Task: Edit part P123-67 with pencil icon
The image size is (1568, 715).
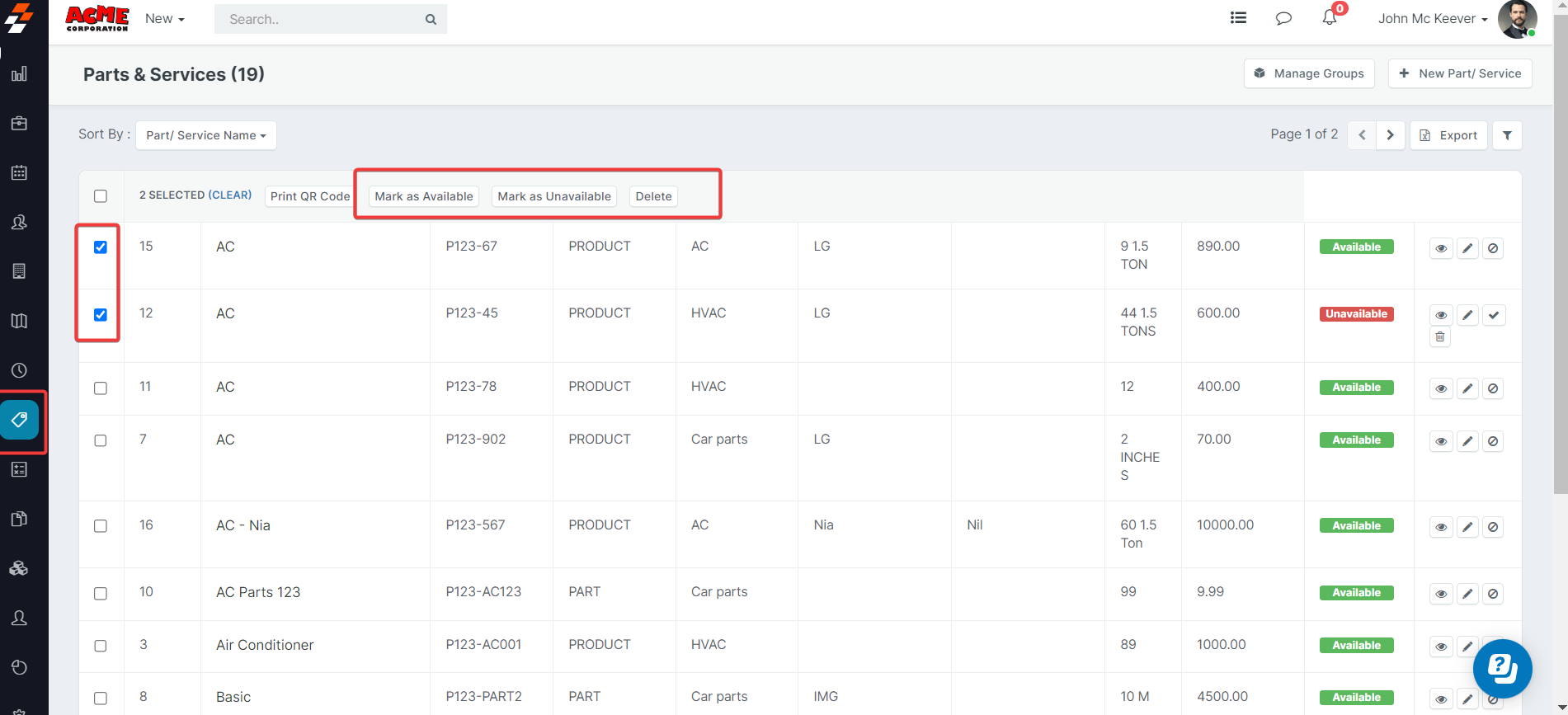Action: click(1467, 248)
